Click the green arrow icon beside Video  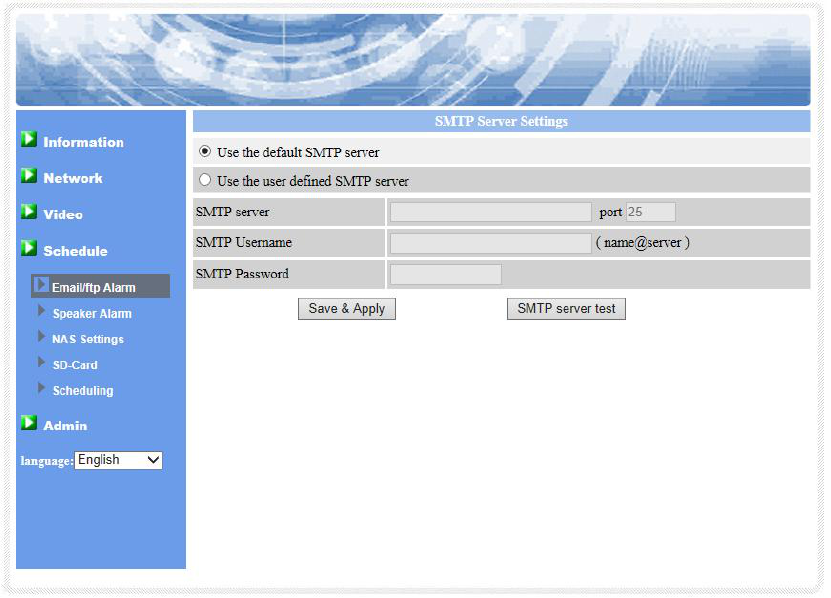tap(29, 212)
